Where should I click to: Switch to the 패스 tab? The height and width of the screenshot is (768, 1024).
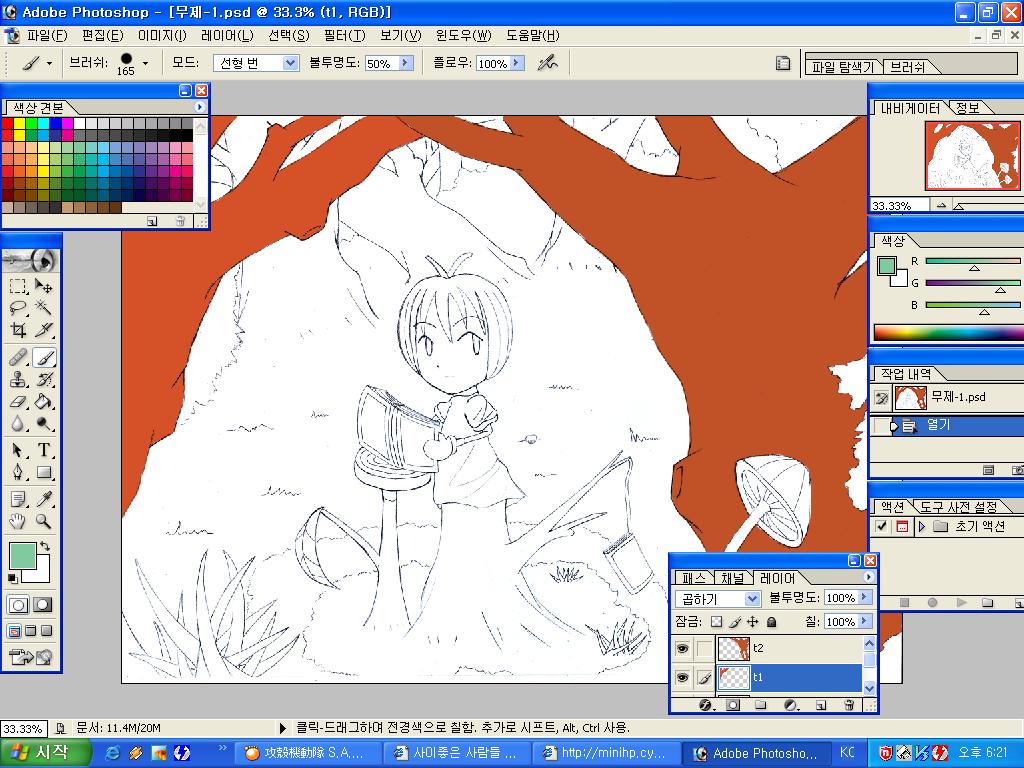(x=694, y=577)
